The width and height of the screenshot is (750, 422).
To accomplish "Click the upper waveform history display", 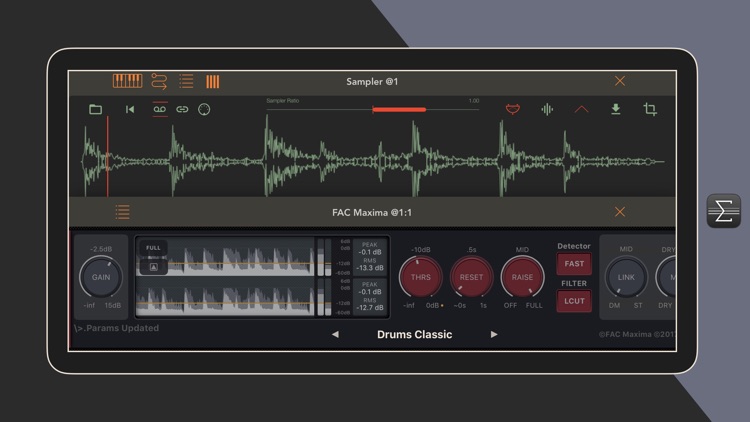I will 225,257.
